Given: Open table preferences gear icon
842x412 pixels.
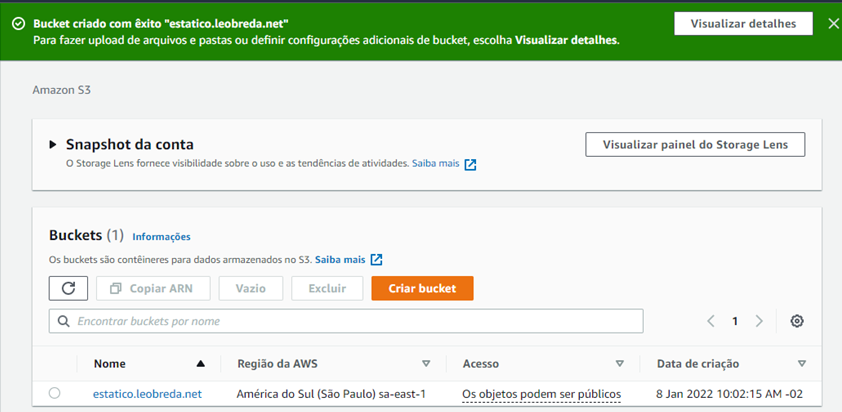Looking at the screenshot, I should coord(797,321).
